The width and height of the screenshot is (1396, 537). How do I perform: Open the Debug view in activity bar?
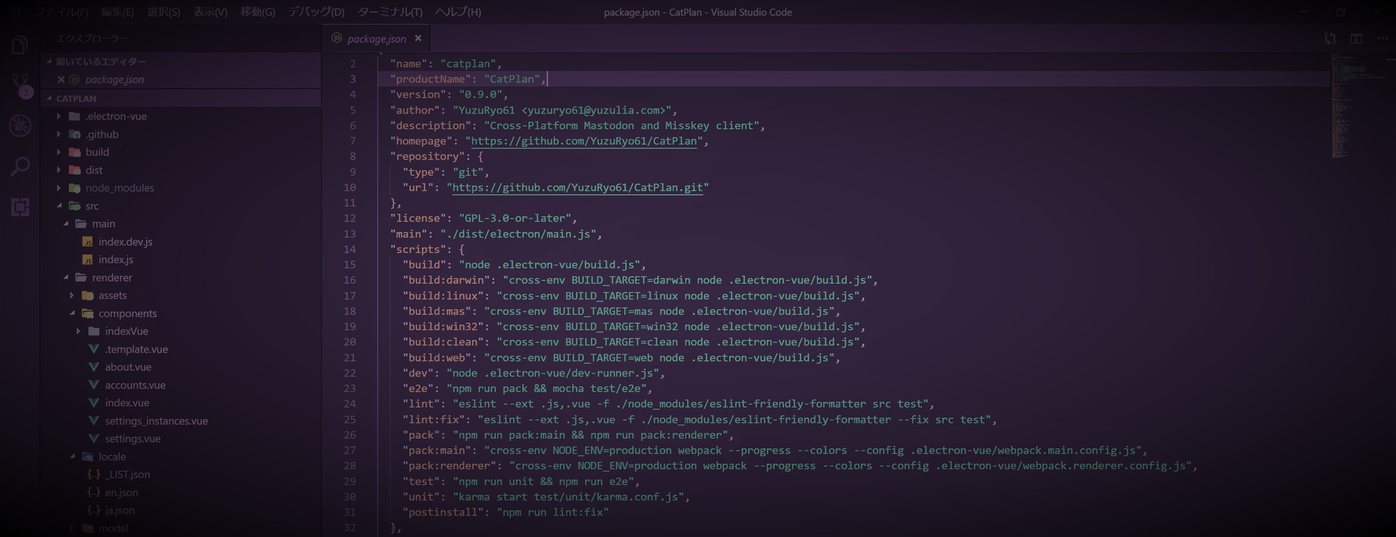point(19,126)
